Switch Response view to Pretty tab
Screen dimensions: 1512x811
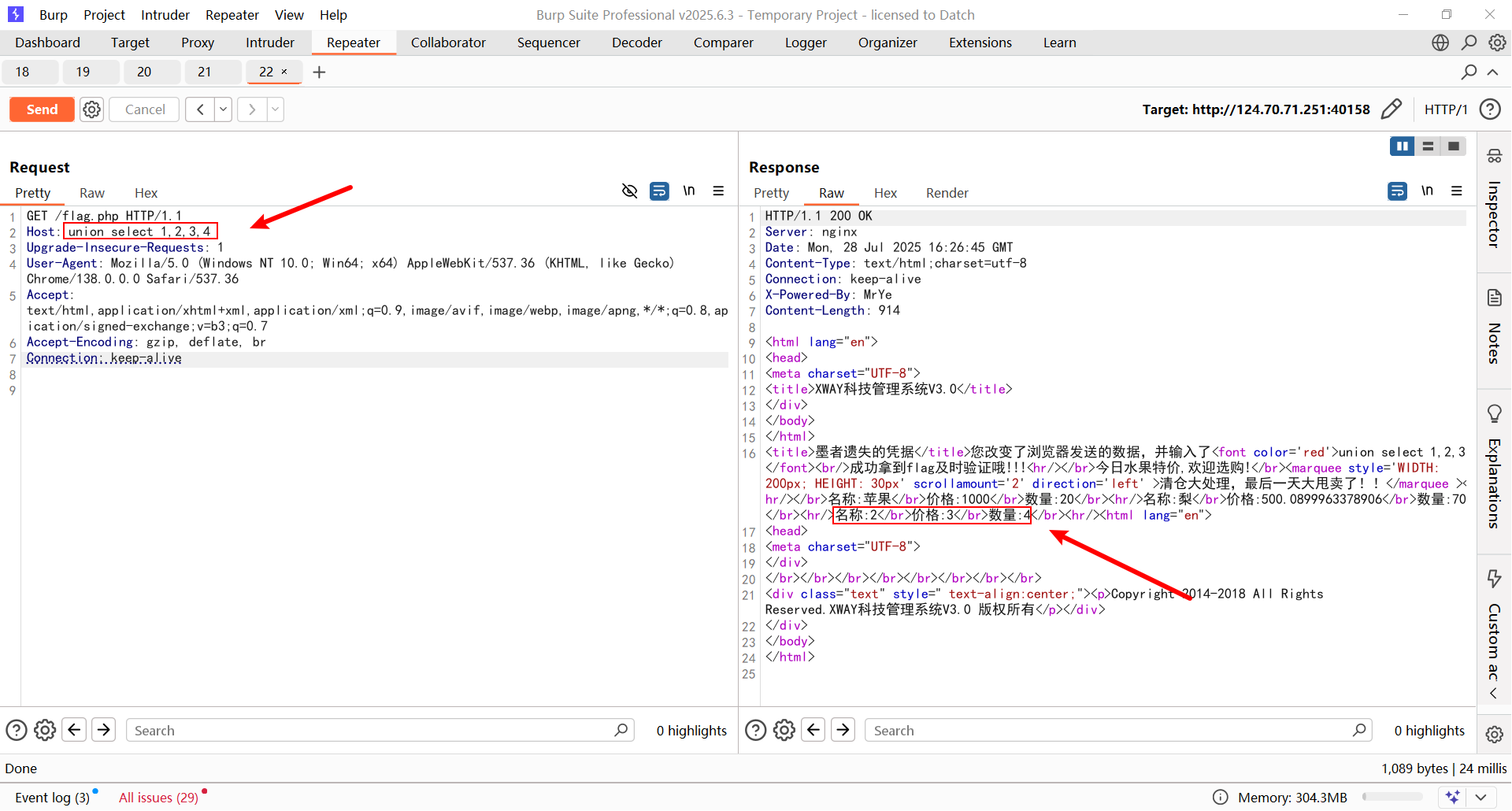click(x=771, y=193)
